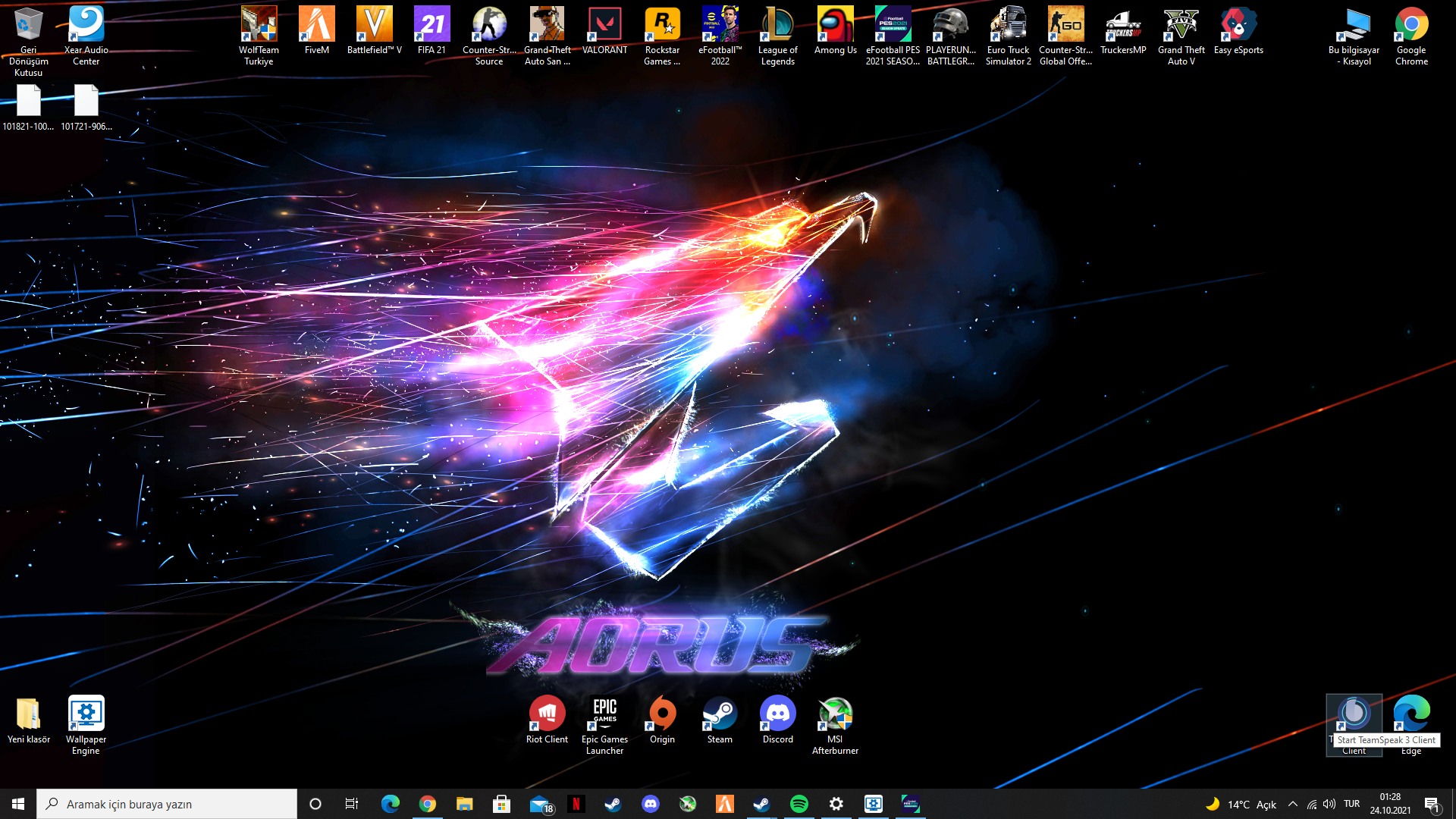The width and height of the screenshot is (1456, 819).
Task: Select the Google Chrome desktop shortcut
Action: (1411, 35)
